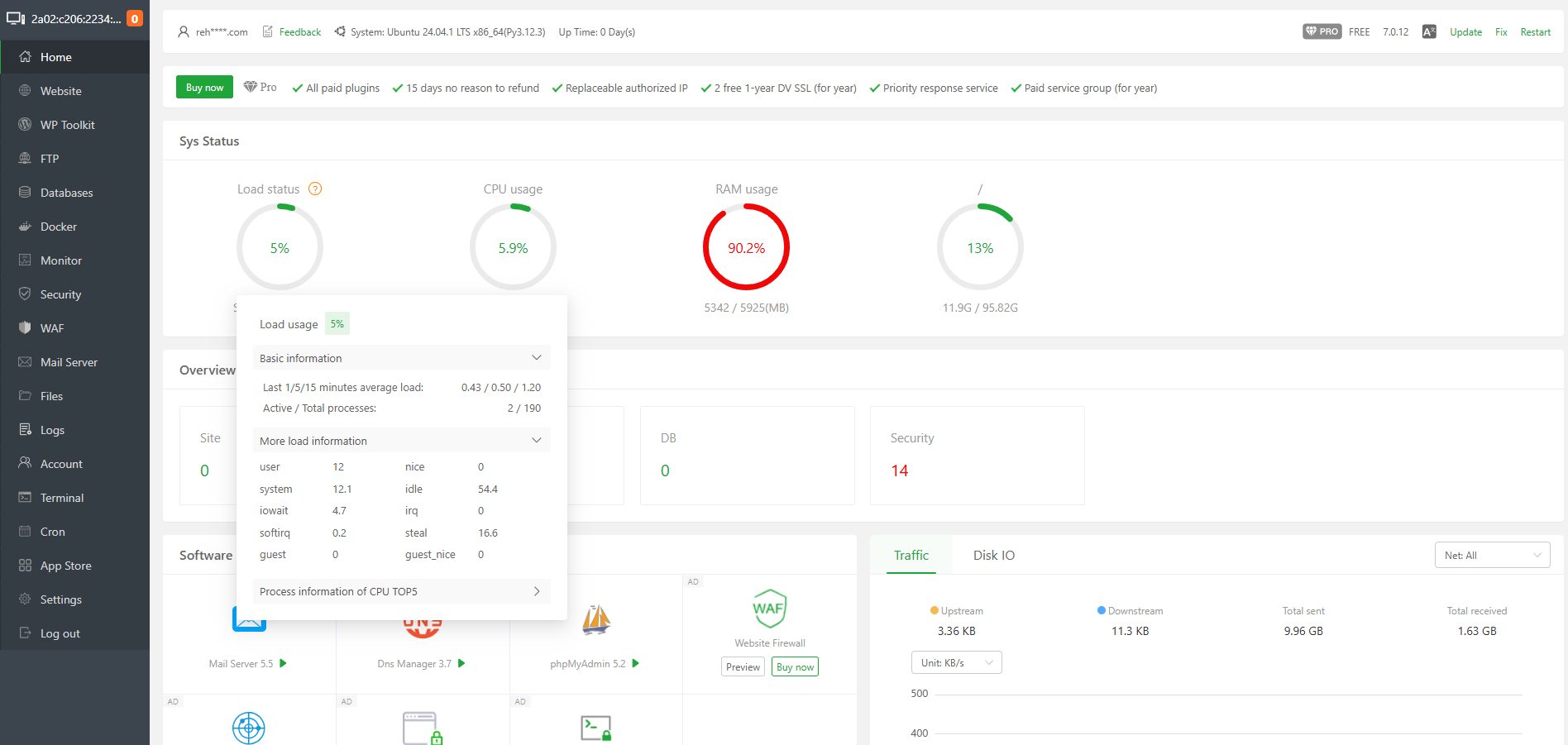Screen dimensions: 1568x745
Task: Click the Site overview count 0
Action: coord(204,470)
